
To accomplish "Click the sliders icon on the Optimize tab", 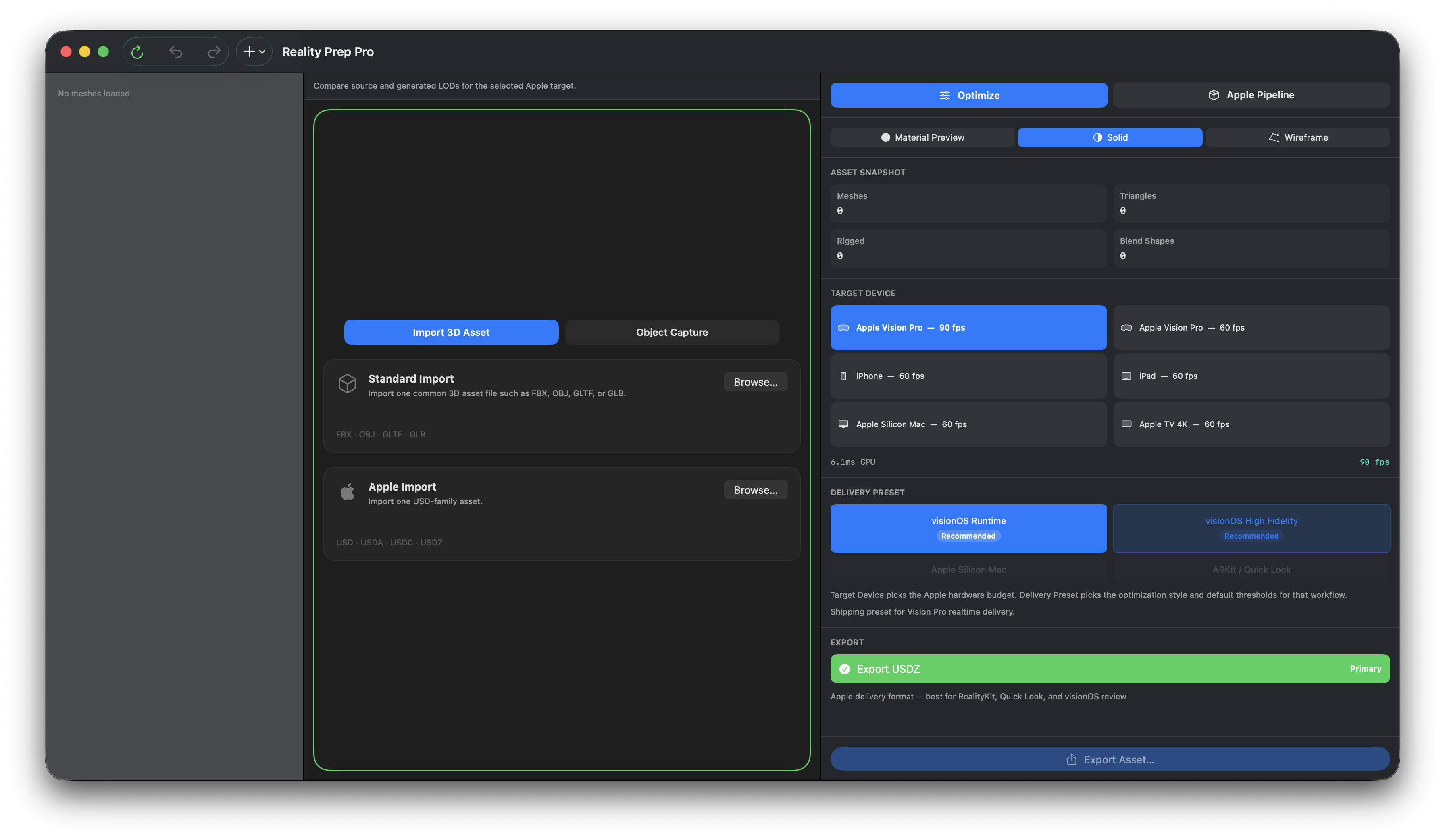I will [945, 95].
